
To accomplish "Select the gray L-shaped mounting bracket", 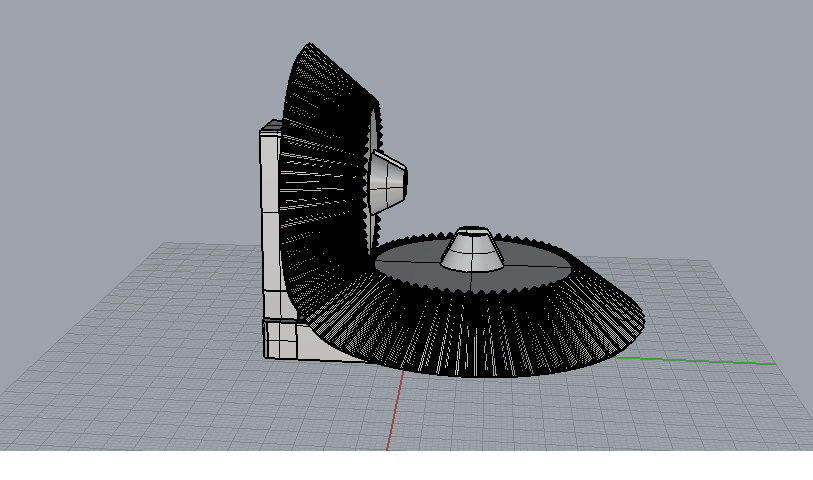I will pos(271,238).
